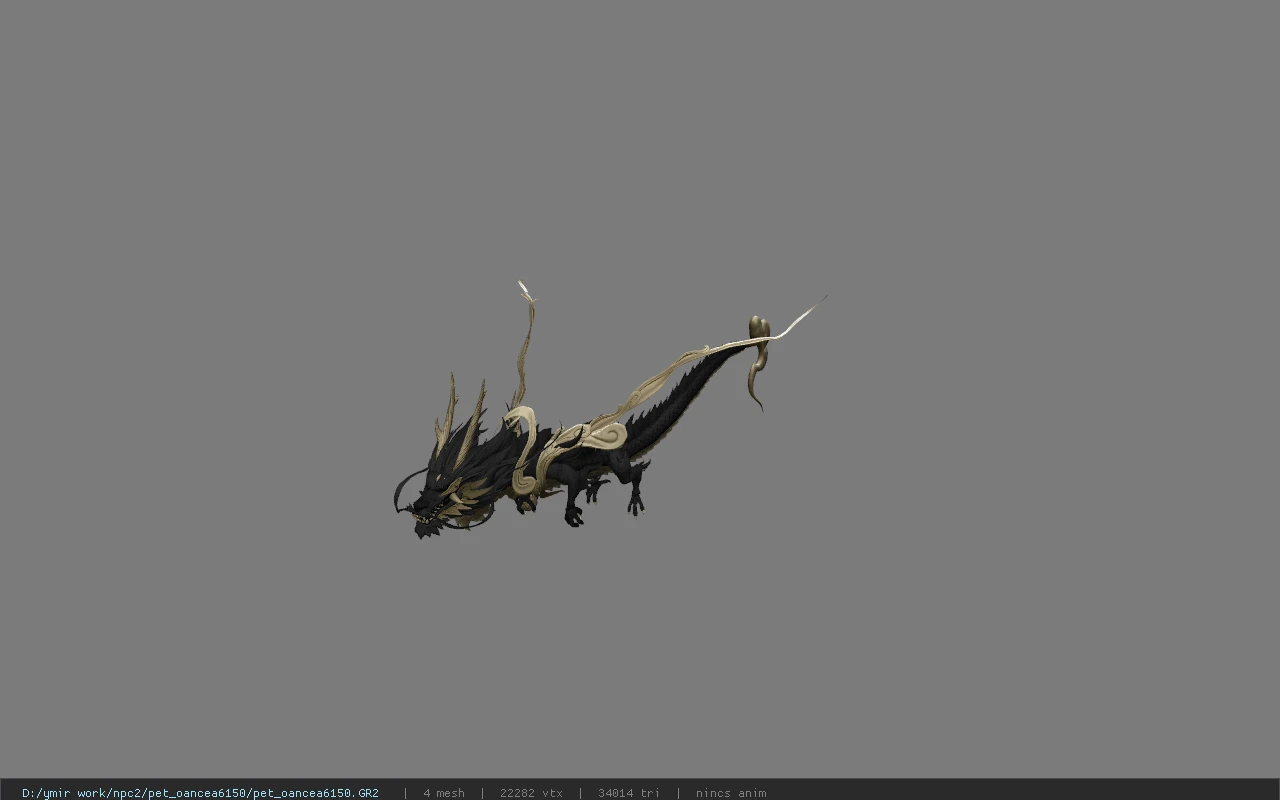Image resolution: width=1280 pixels, height=800 pixels.
Task: Click the 'nincs anim' status entry
Action: point(731,793)
